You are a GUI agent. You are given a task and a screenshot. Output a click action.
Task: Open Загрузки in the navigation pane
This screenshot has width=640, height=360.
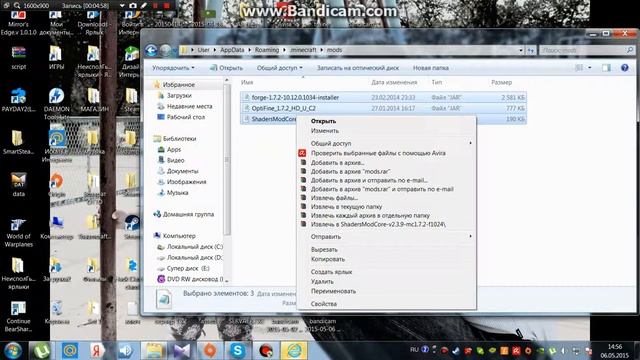(x=179, y=96)
